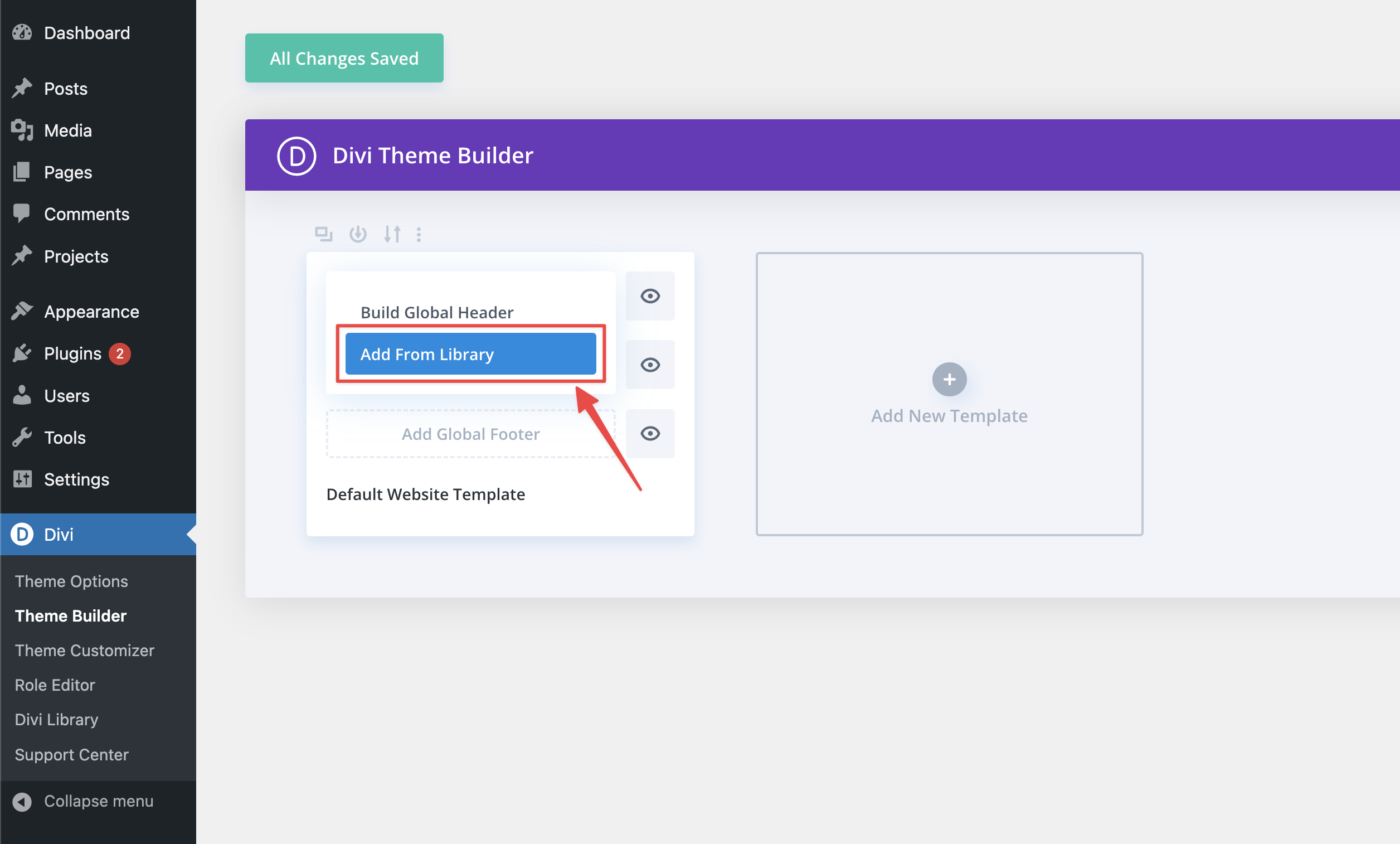This screenshot has width=1400, height=844.
Task: Click the Divi Theme Builder title
Action: coord(433,156)
